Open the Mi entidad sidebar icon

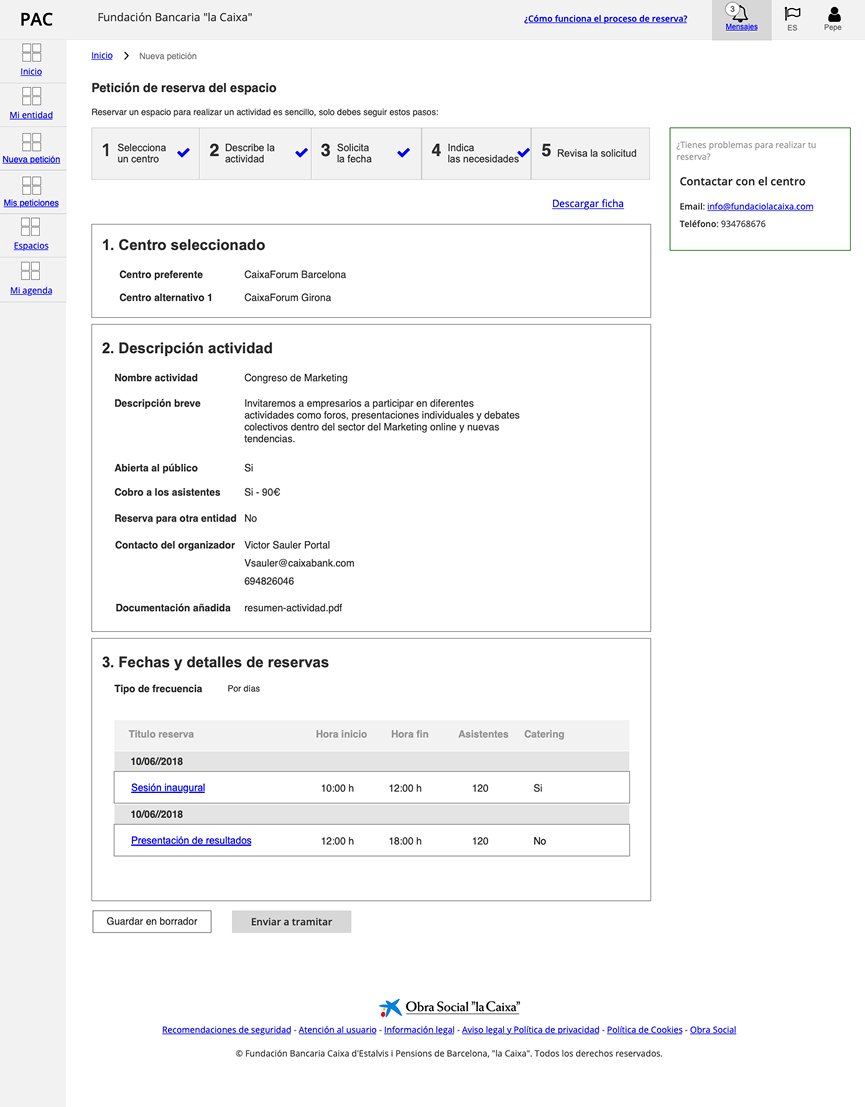(x=31, y=105)
